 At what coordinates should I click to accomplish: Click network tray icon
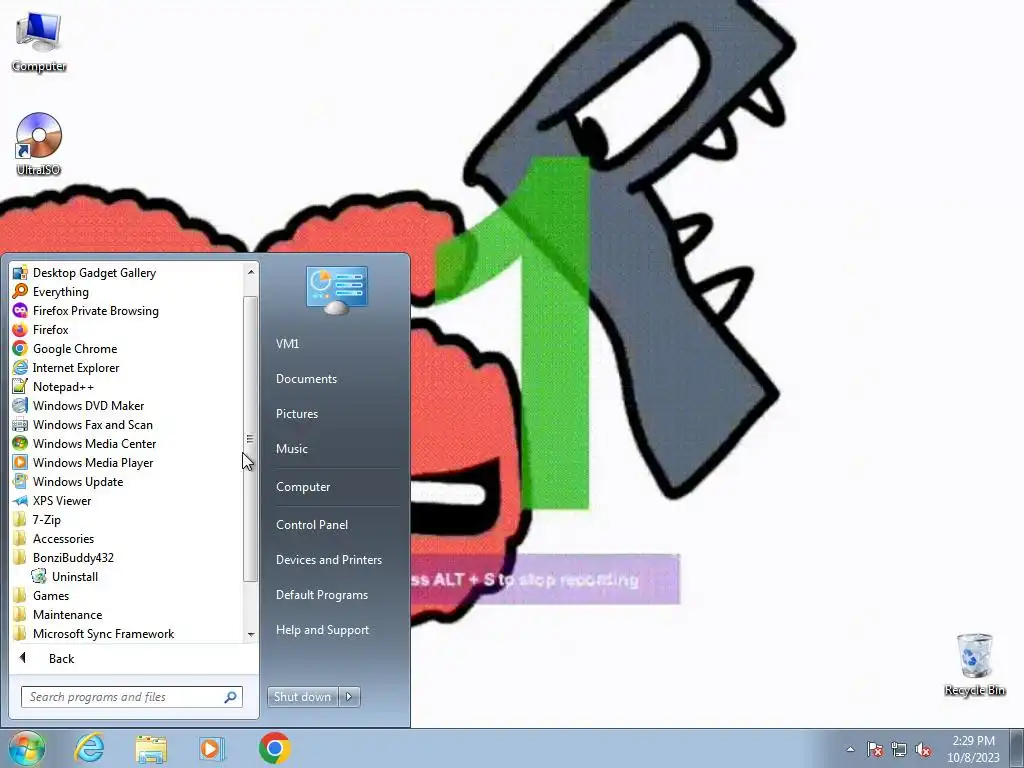[x=899, y=749]
